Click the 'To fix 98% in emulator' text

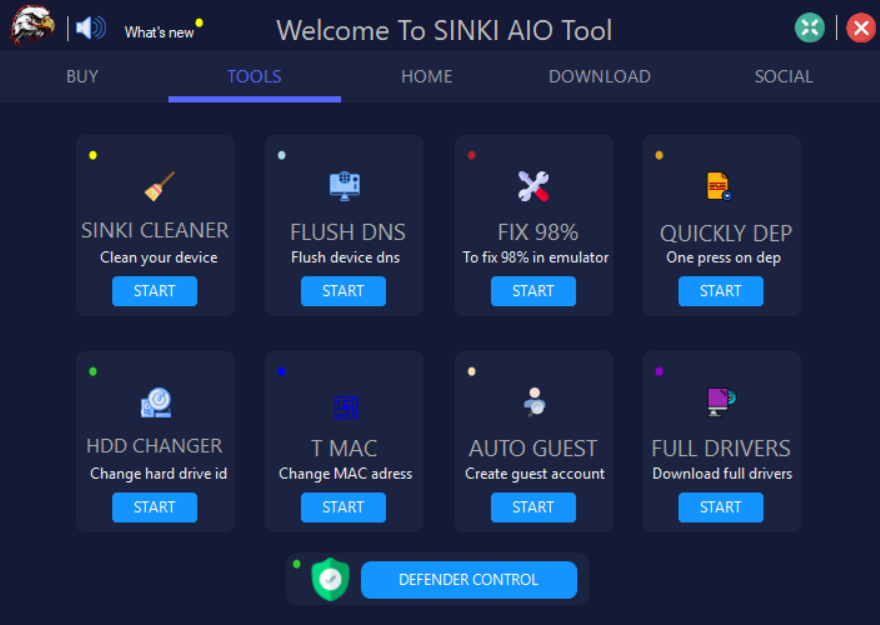tap(535, 258)
